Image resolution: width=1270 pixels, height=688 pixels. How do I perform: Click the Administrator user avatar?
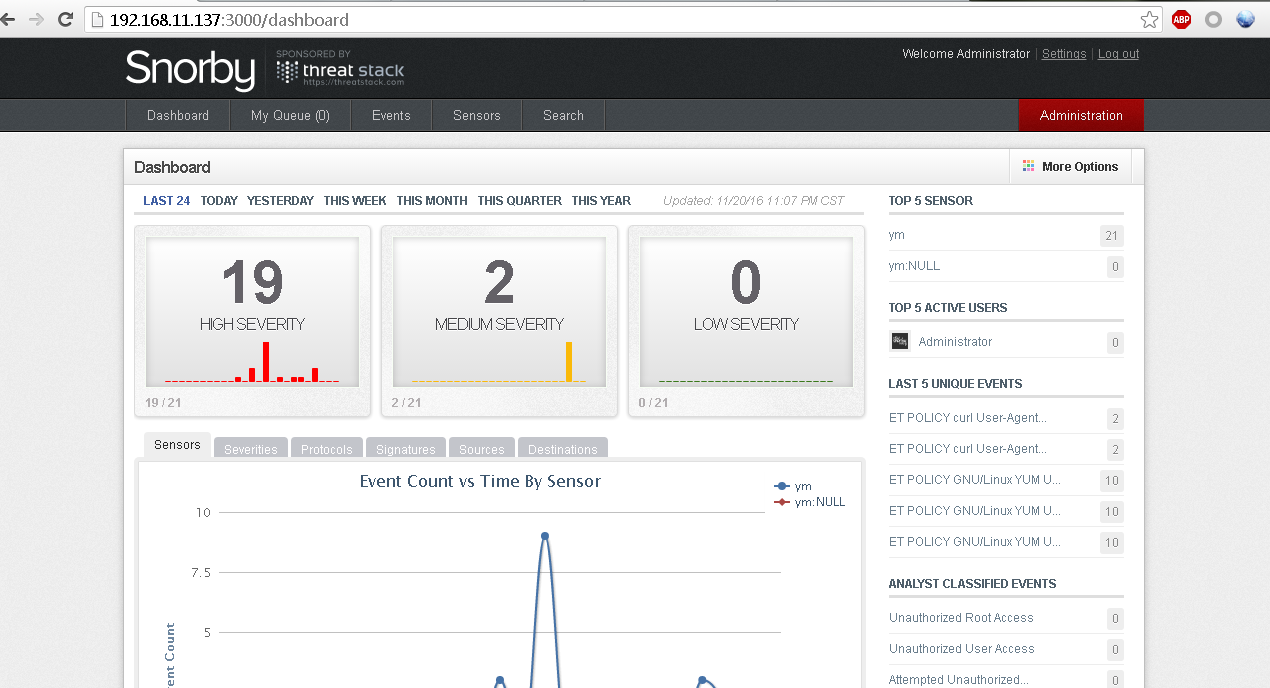(x=900, y=342)
